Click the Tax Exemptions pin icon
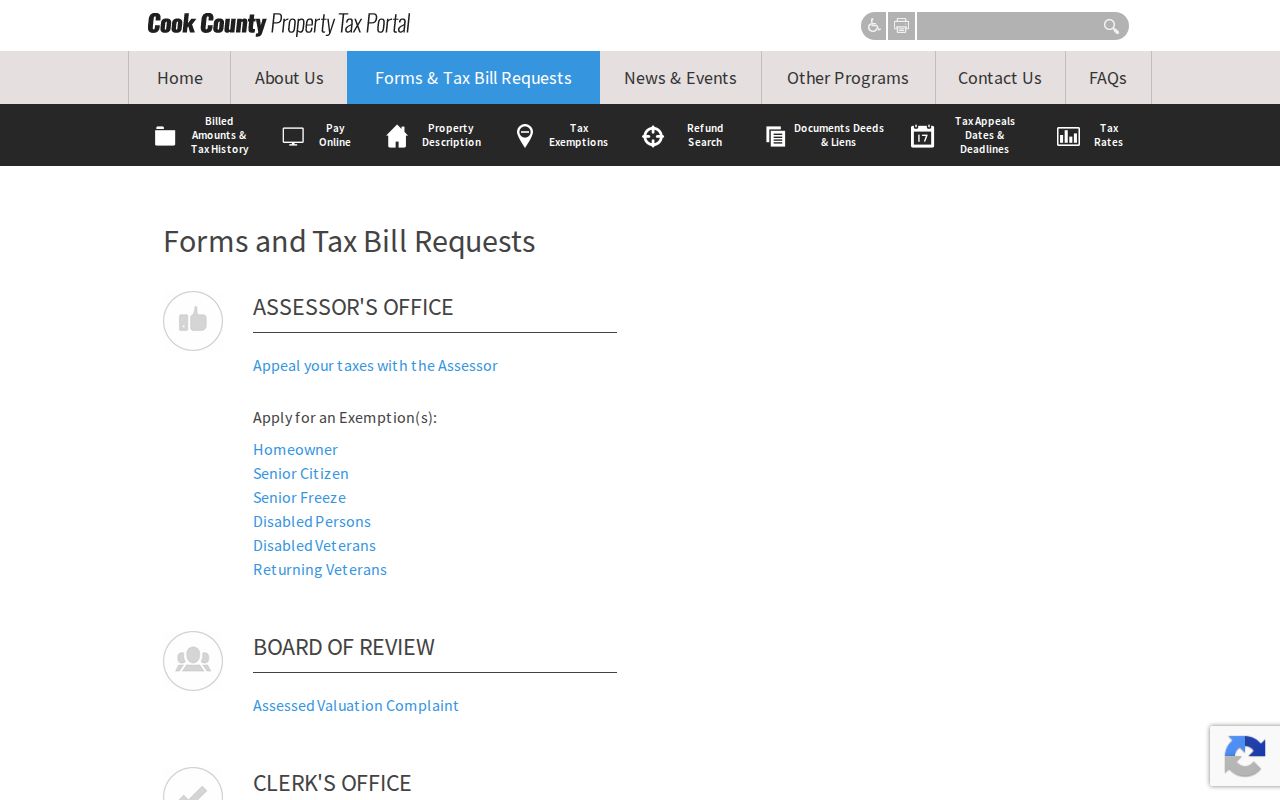Viewport: 1280px width, 800px height. click(x=524, y=136)
